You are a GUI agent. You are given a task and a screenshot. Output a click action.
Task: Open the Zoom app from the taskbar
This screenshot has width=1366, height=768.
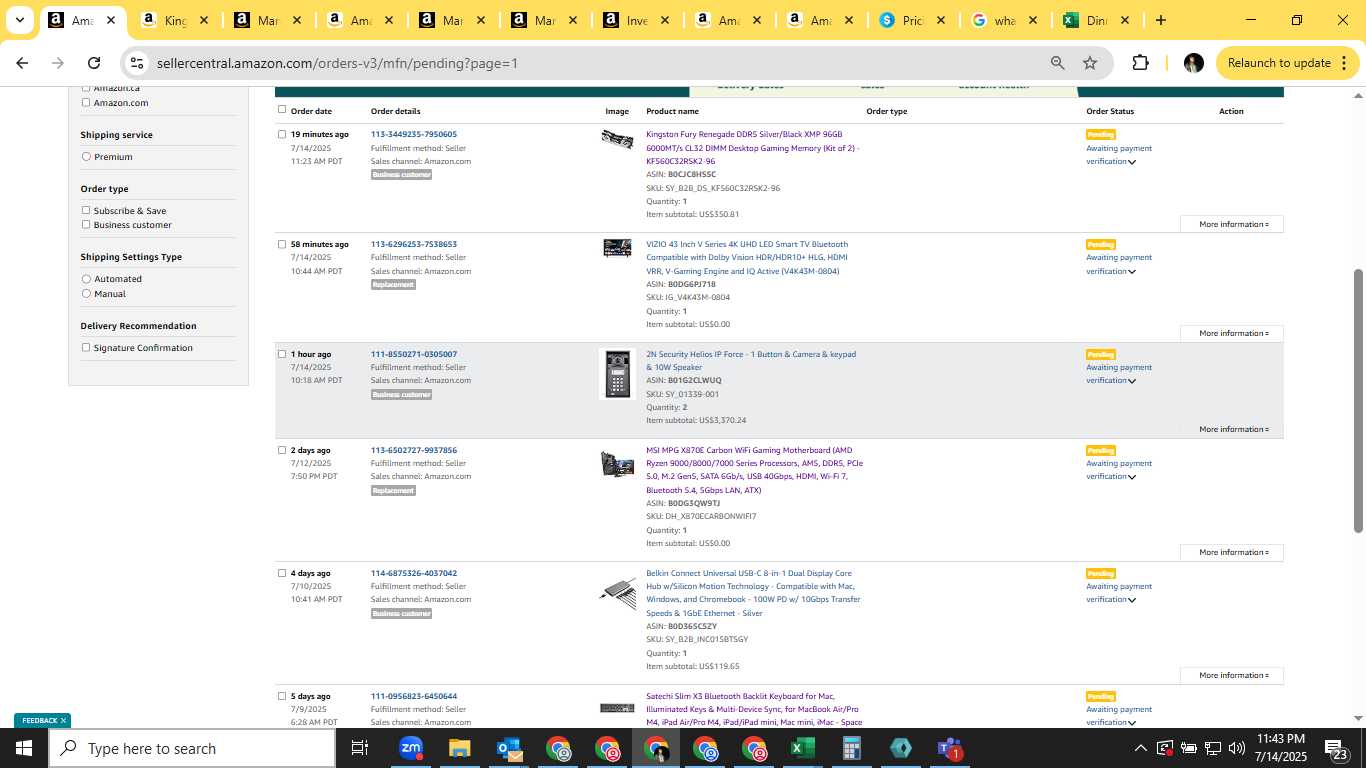coord(410,748)
